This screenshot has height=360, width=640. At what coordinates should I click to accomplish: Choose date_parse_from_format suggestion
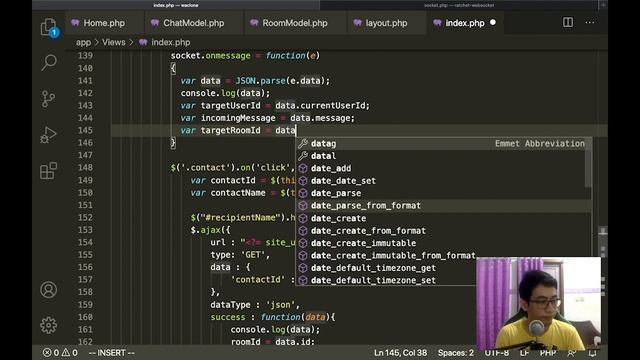442,205
